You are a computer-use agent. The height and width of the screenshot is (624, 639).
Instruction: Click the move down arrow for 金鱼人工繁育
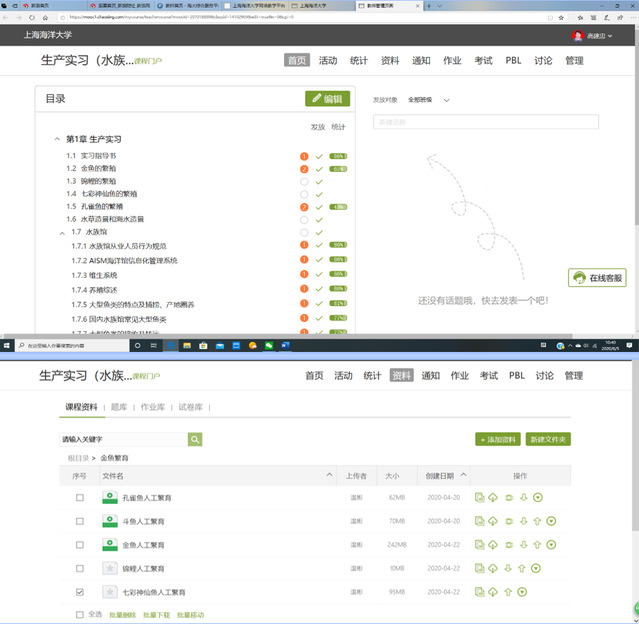522,545
